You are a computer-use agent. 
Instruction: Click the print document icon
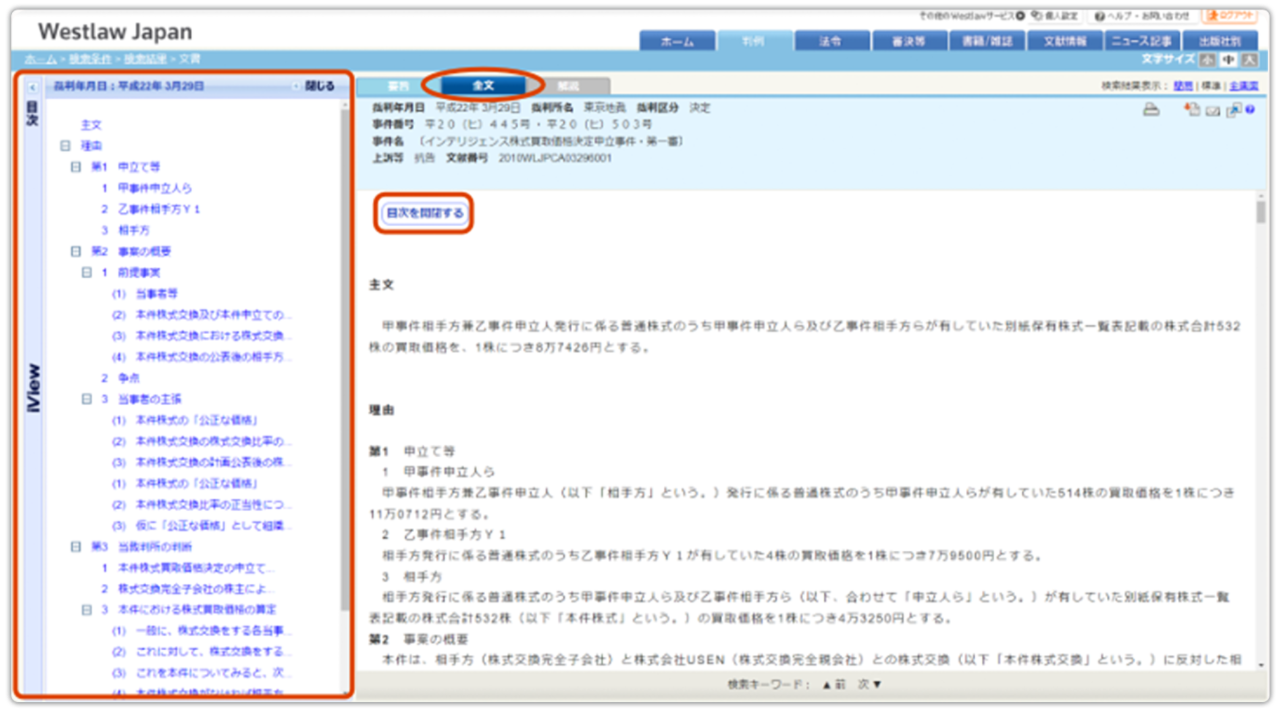click(x=1151, y=109)
